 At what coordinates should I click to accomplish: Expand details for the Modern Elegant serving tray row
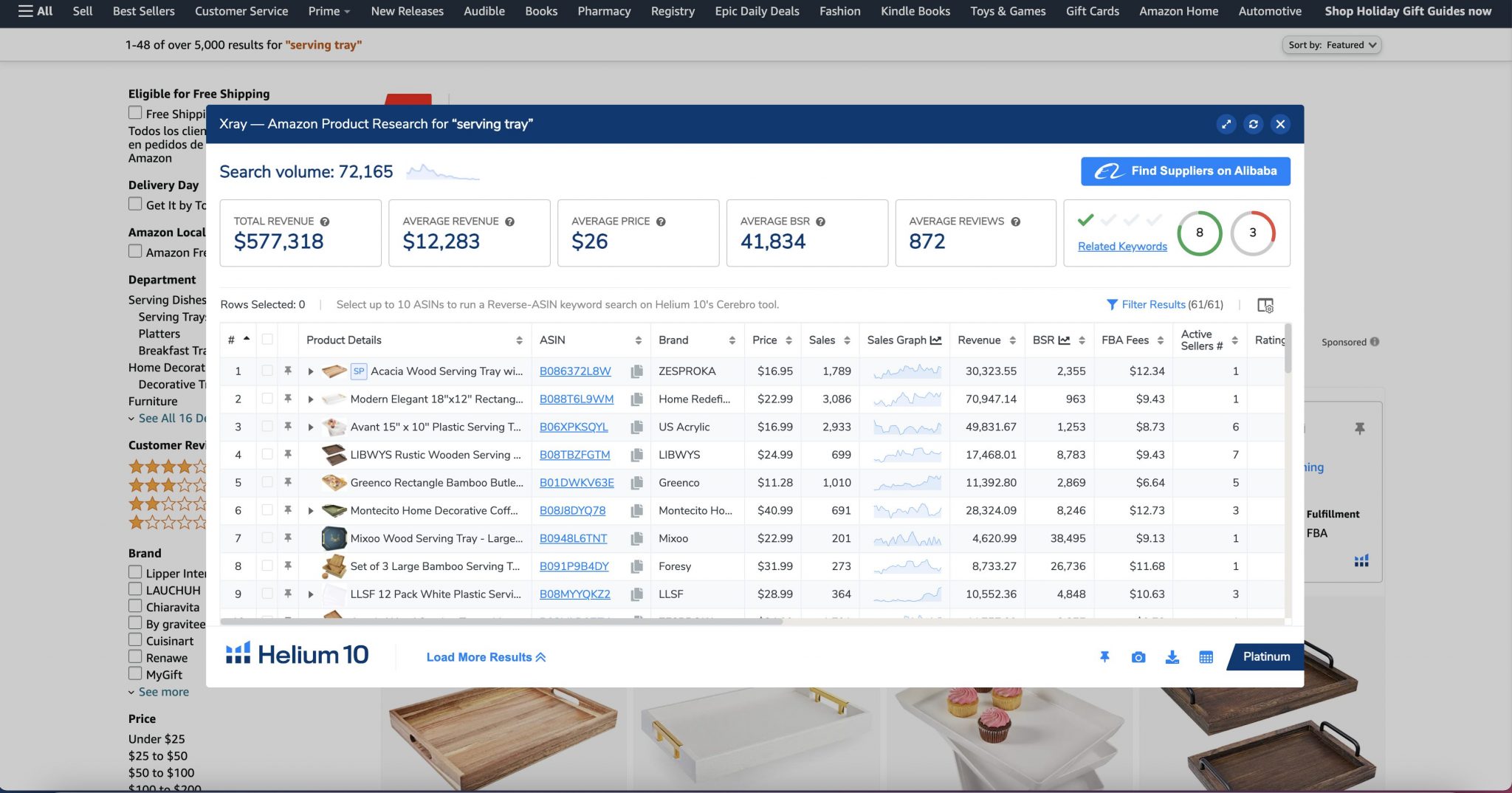point(311,399)
